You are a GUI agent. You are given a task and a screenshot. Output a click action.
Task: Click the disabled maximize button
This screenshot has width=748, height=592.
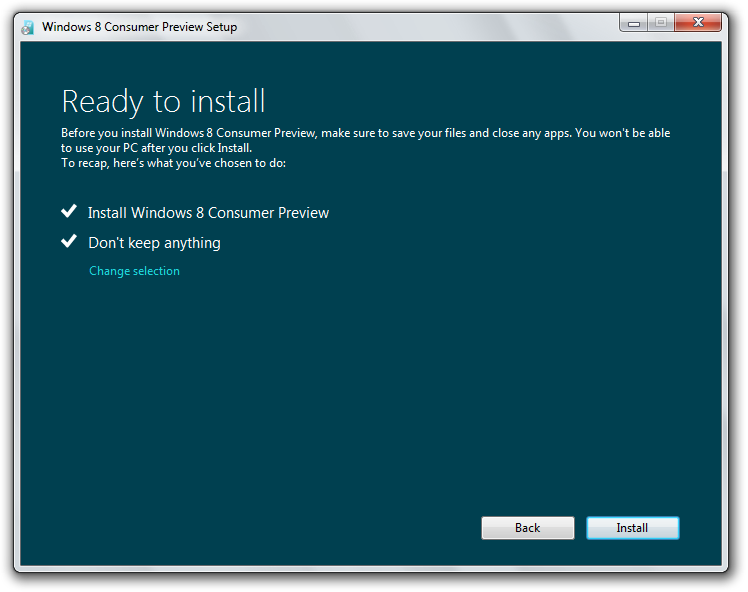(x=661, y=23)
